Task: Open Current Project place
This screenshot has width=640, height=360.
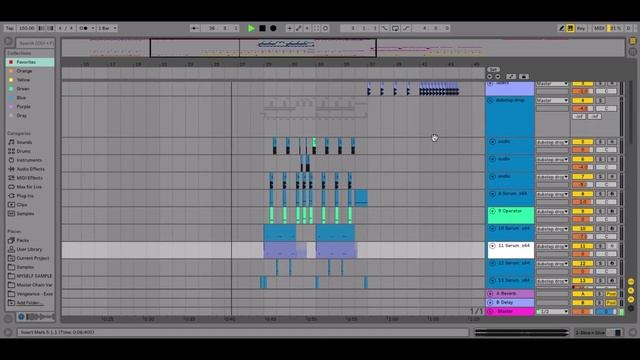Action: (x=30, y=258)
